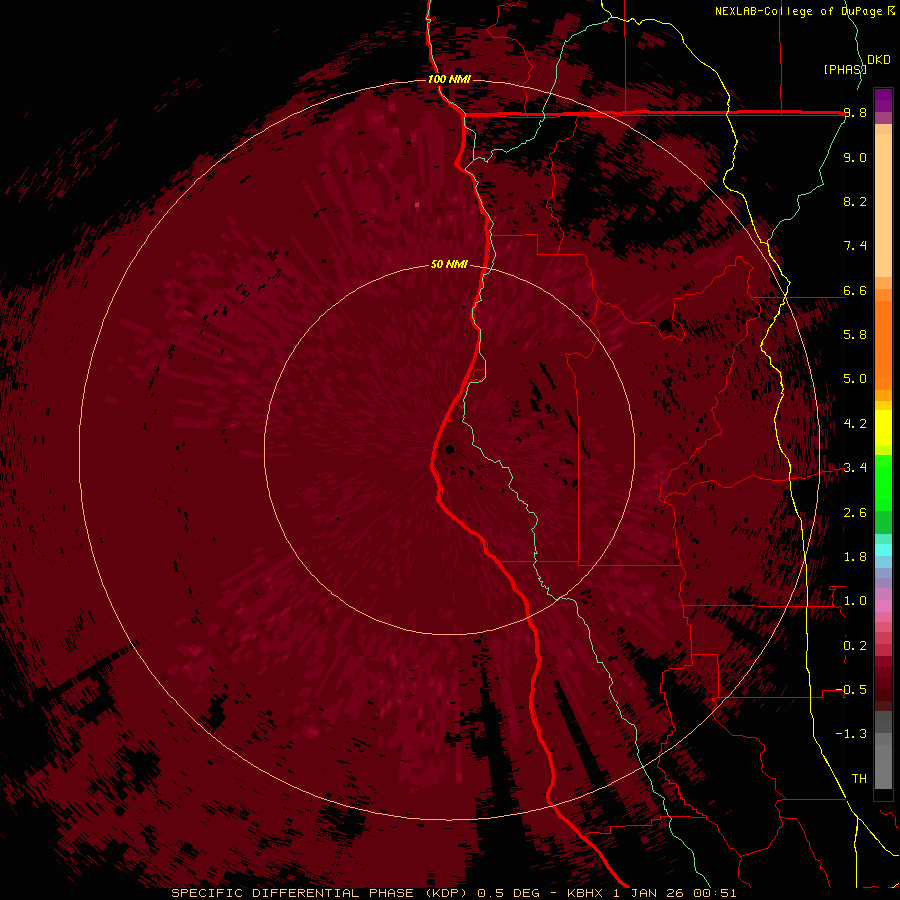This screenshot has width=900, height=900.
Task: Click the 2.6 scale value
Action: click(855, 512)
